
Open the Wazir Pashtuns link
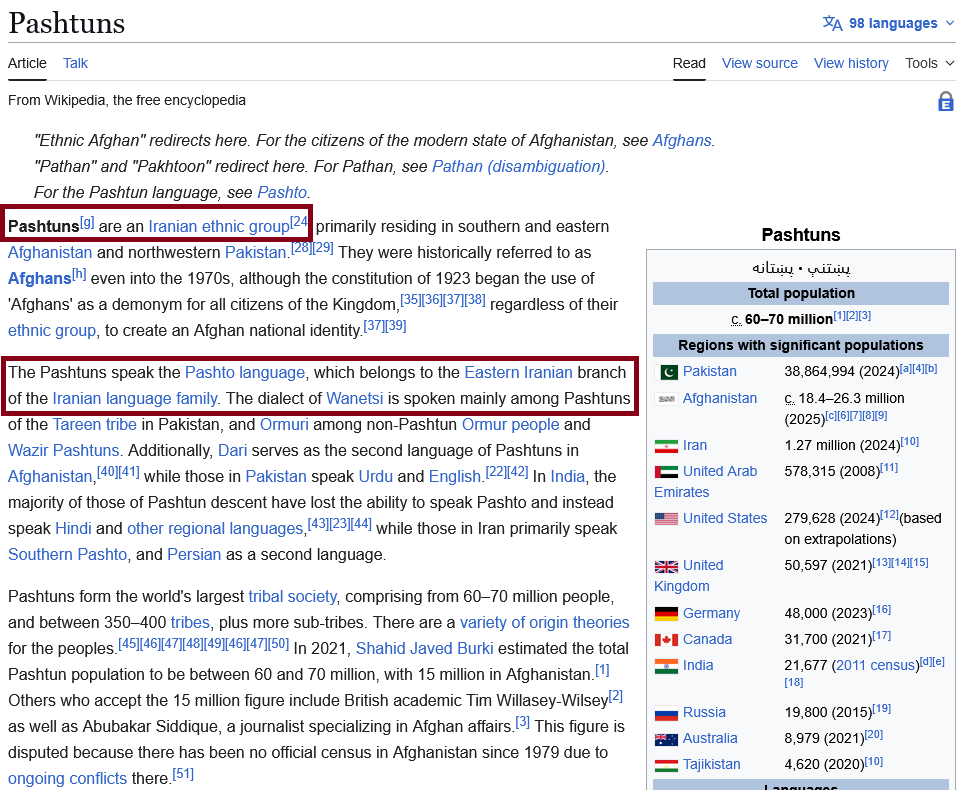coord(64,450)
